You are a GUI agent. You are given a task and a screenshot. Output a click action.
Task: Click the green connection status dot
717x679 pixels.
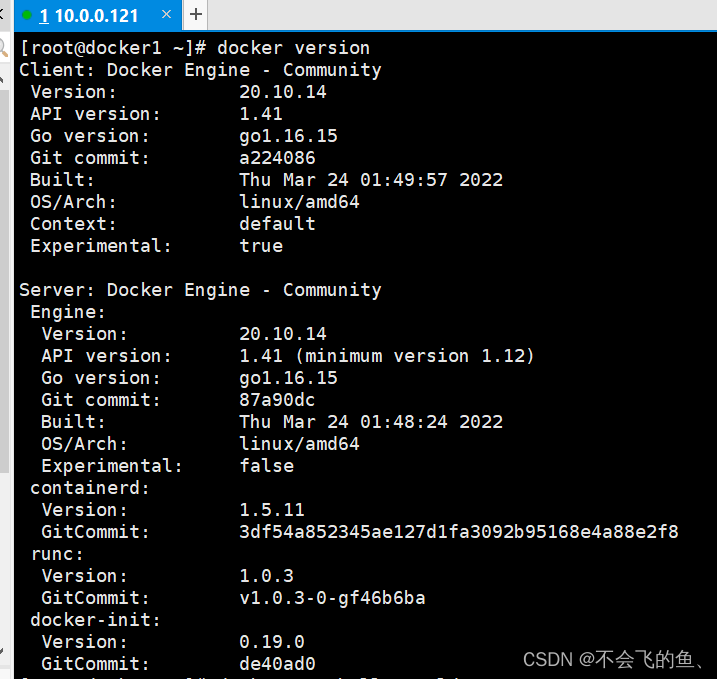27,16
